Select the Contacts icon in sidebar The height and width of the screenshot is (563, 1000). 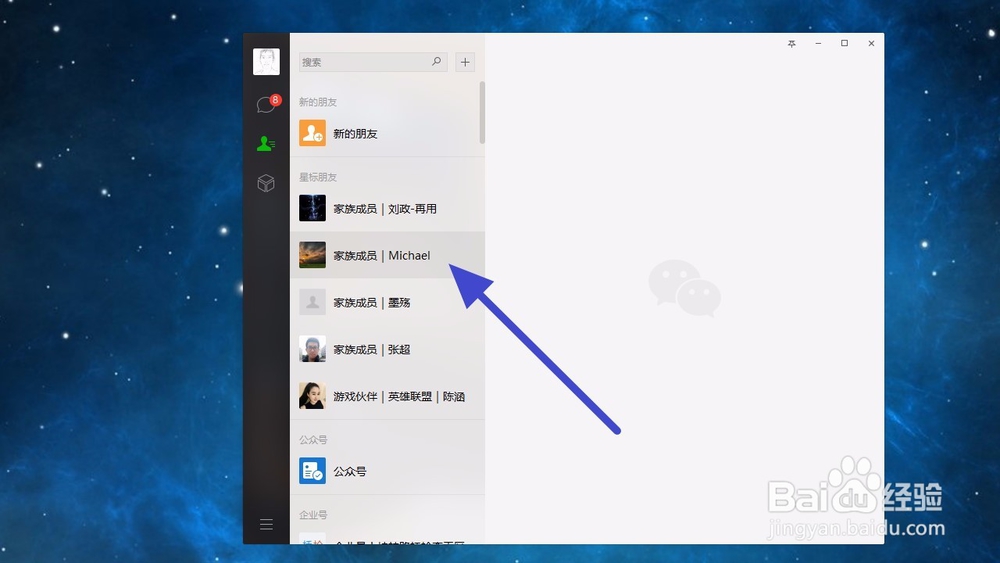coord(266,143)
